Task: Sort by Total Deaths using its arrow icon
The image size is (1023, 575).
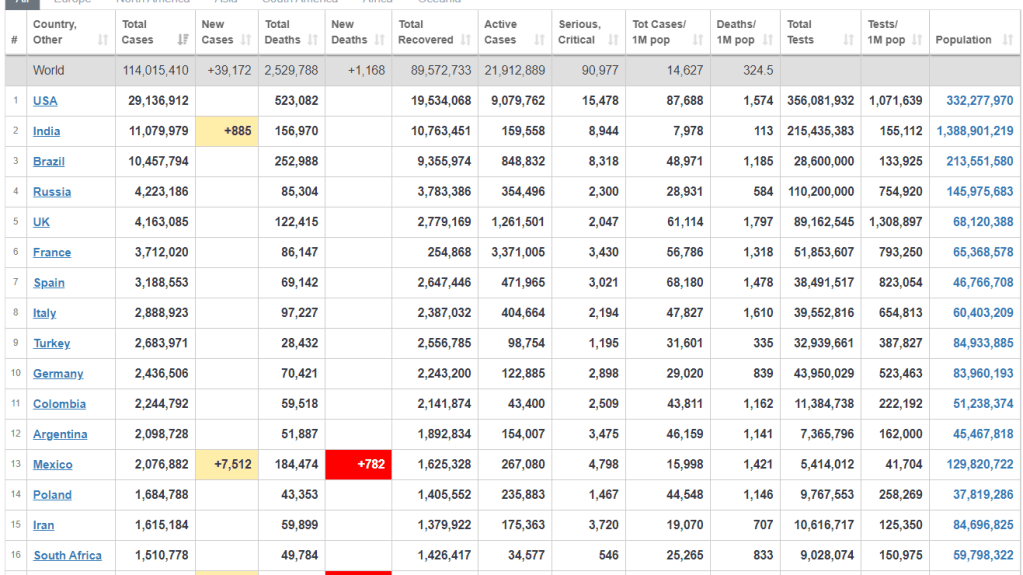Action: [313, 40]
